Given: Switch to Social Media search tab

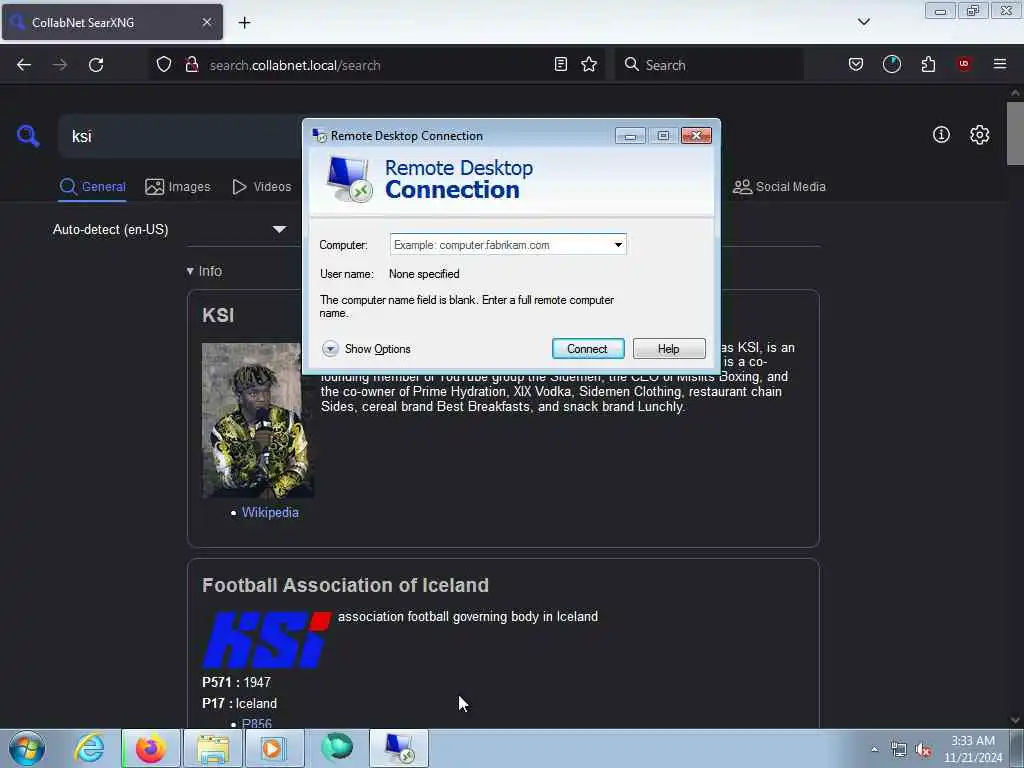Looking at the screenshot, I should (779, 187).
